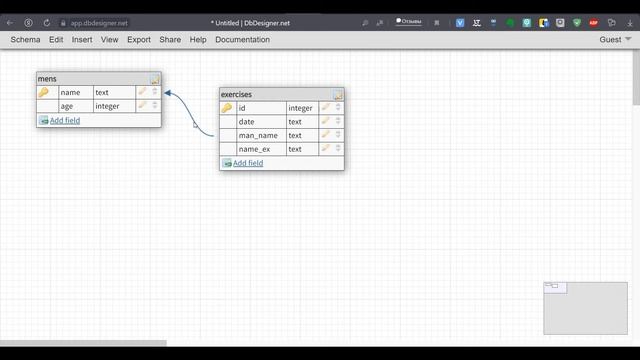Open the Edit menu

[56, 40]
